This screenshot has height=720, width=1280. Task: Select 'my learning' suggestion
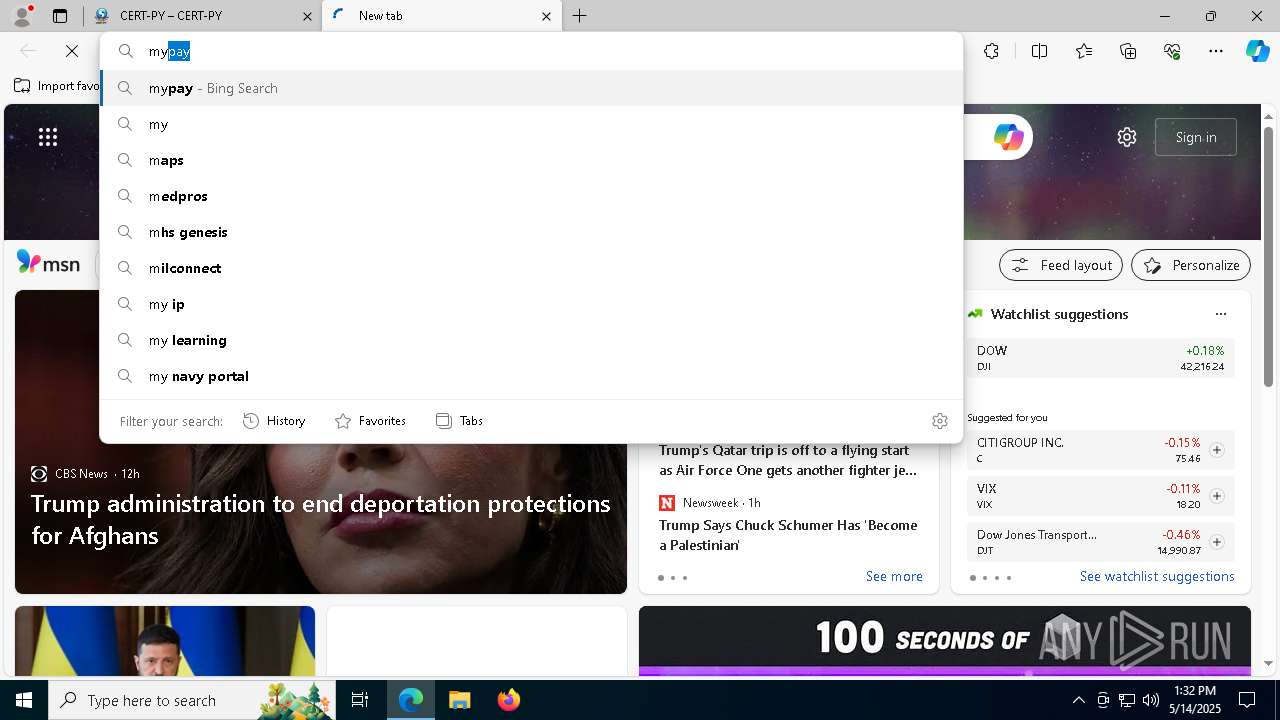tap(531, 340)
